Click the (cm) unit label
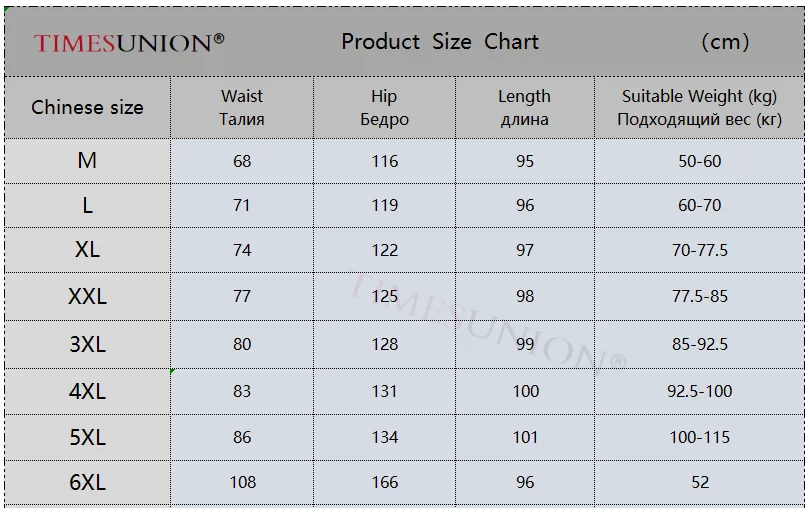 tap(725, 42)
